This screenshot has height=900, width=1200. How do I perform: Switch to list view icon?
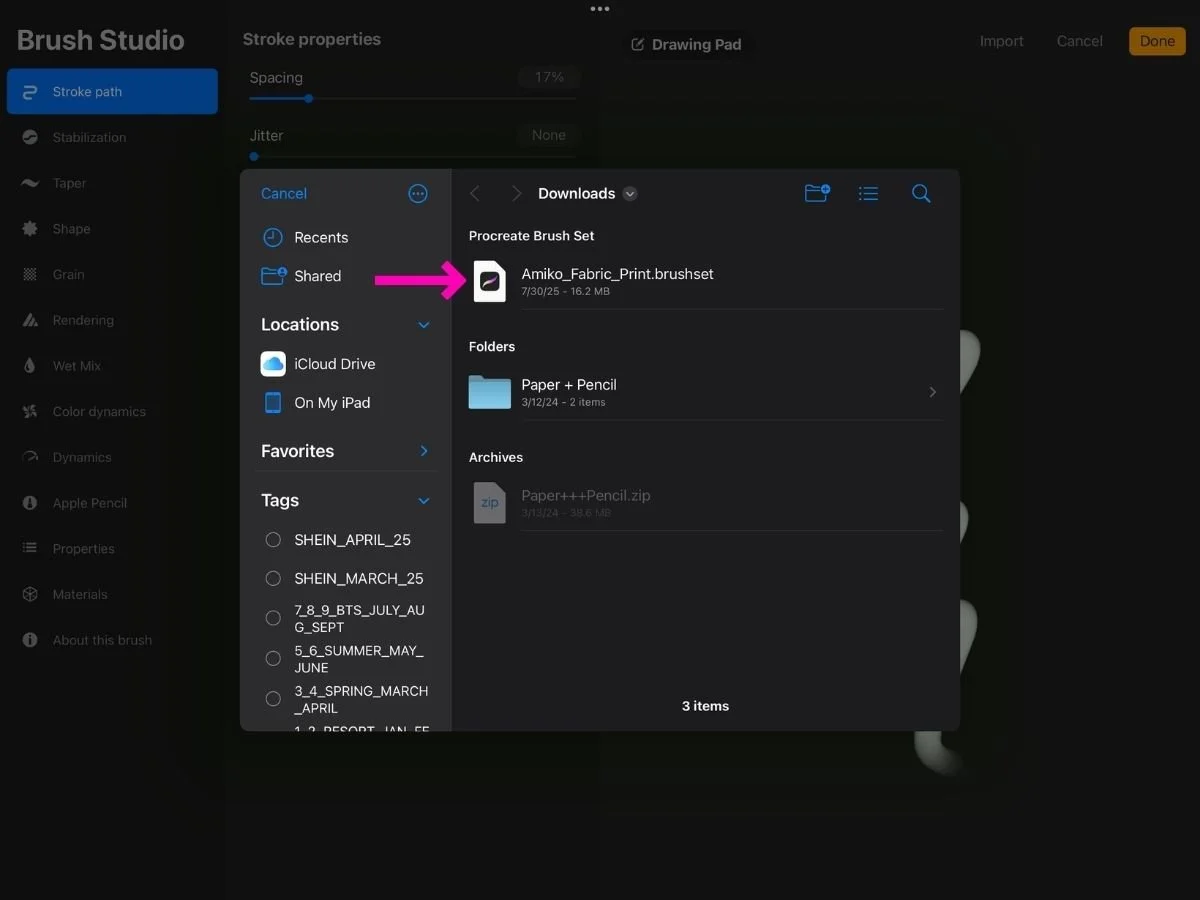pos(869,194)
